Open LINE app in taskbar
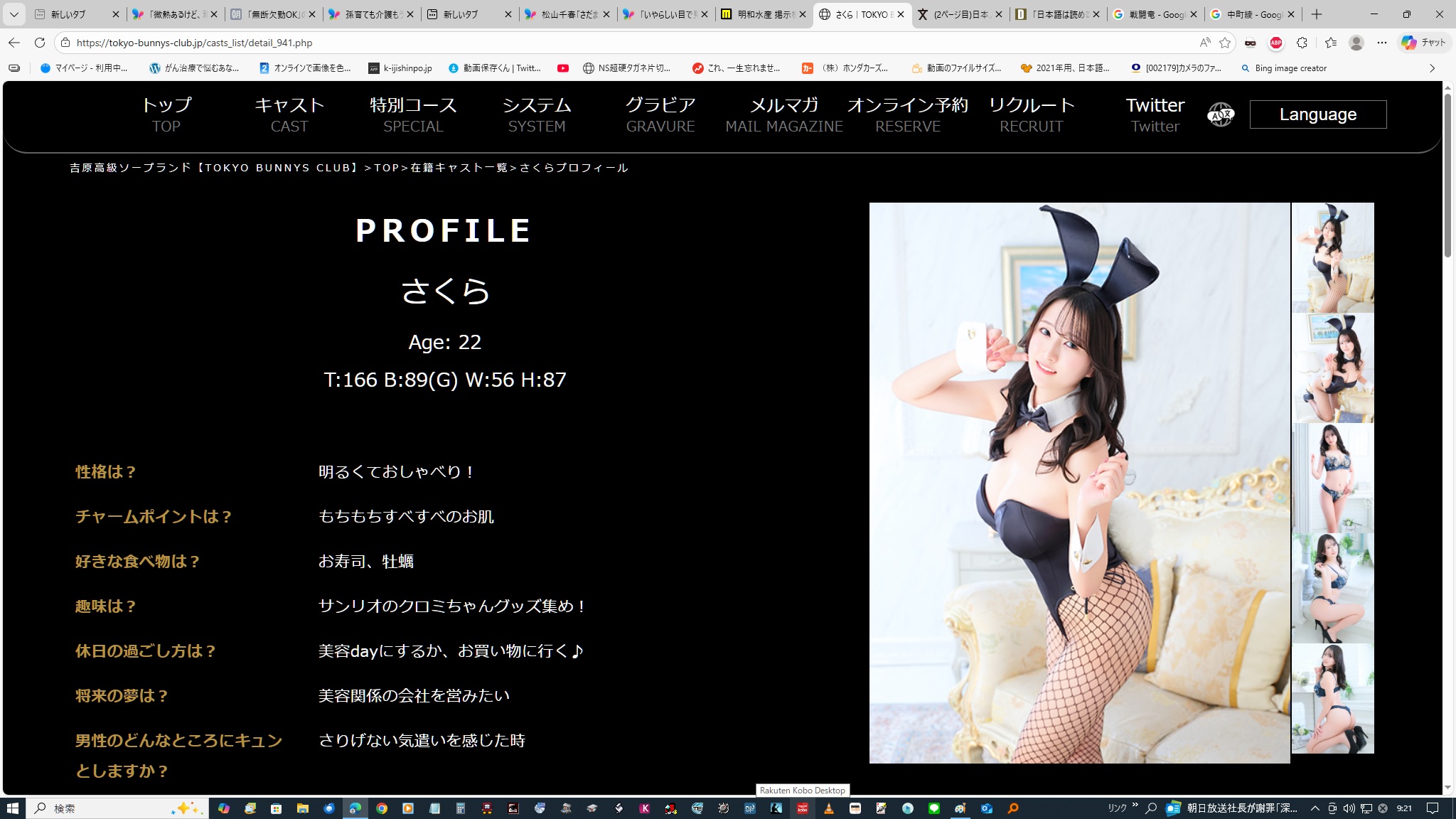Viewport: 1456px width, 819px height. tap(933, 808)
